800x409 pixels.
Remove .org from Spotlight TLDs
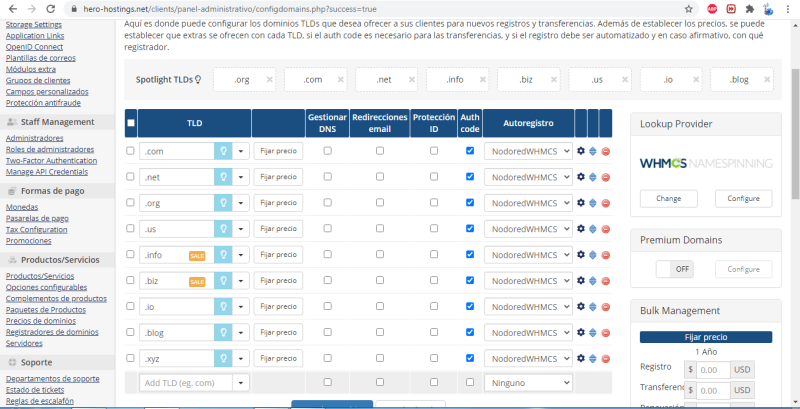click(x=269, y=80)
